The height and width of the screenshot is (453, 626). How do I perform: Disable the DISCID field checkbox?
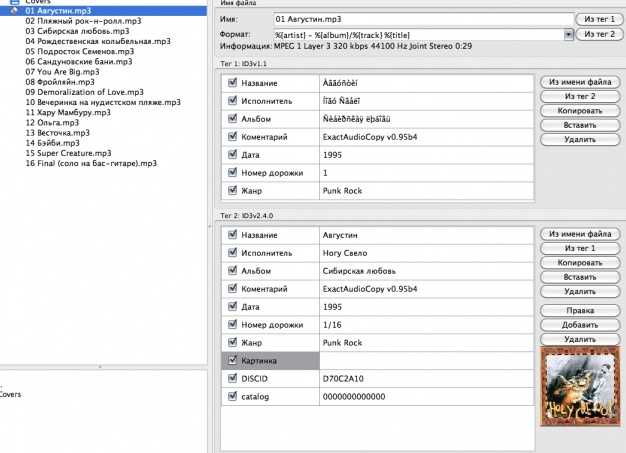pyautogui.click(x=232, y=379)
